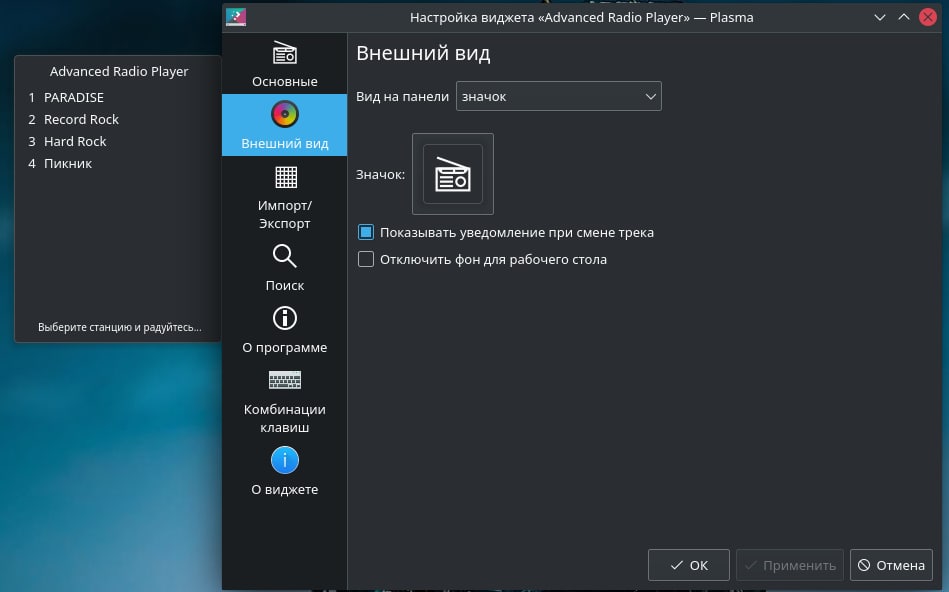Screen dimensions: 949x592
Task: Click the Plasma app icon in title bar
Action: (x=236, y=17)
